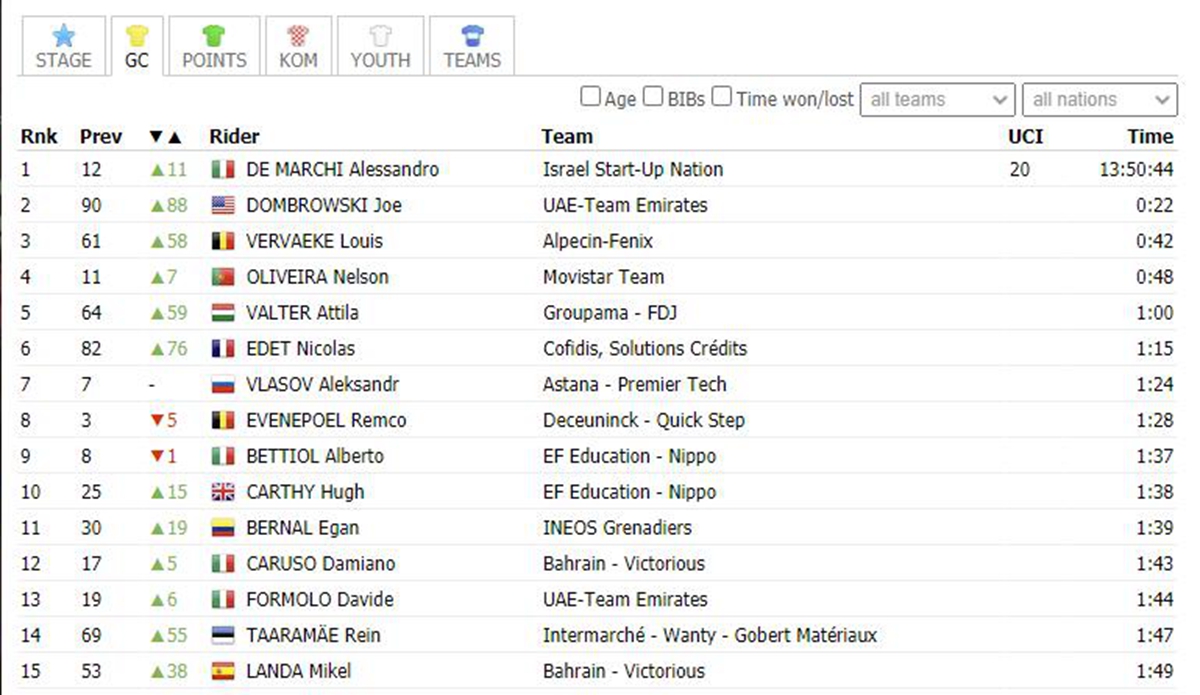Image resolution: width=1200 pixels, height=695 pixels.
Task: Click the Russian flag beside VLASOV Aleksandr
Action: [x=223, y=385]
